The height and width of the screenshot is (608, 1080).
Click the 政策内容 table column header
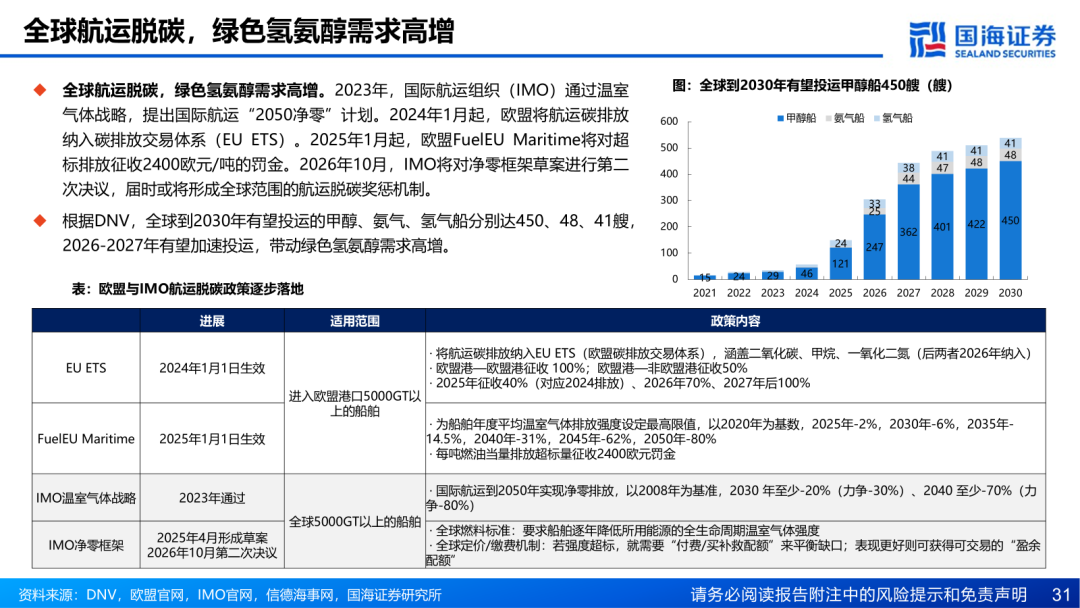pos(734,321)
